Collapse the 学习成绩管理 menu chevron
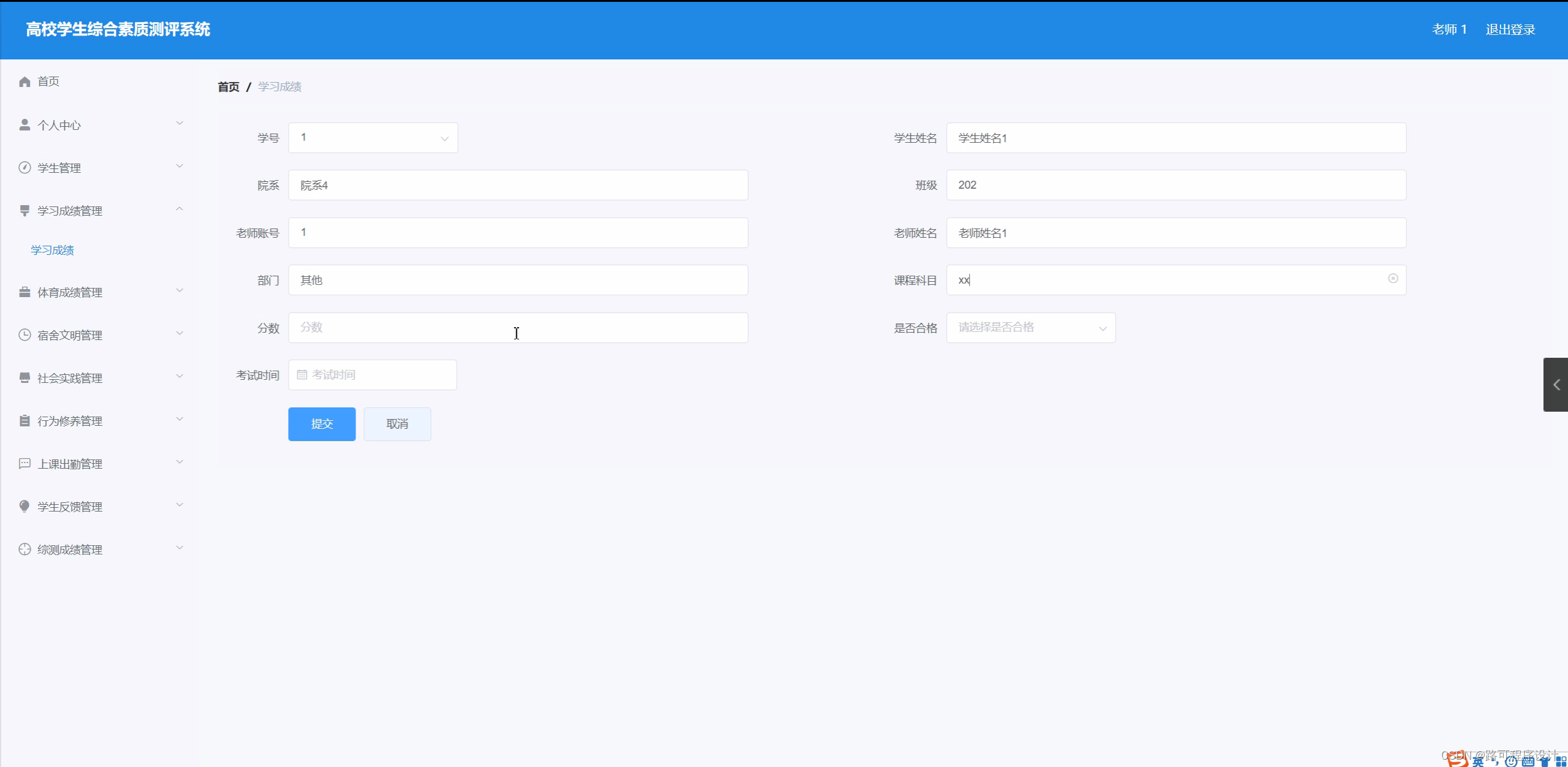This screenshot has height=767, width=1568. coord(180,210)
